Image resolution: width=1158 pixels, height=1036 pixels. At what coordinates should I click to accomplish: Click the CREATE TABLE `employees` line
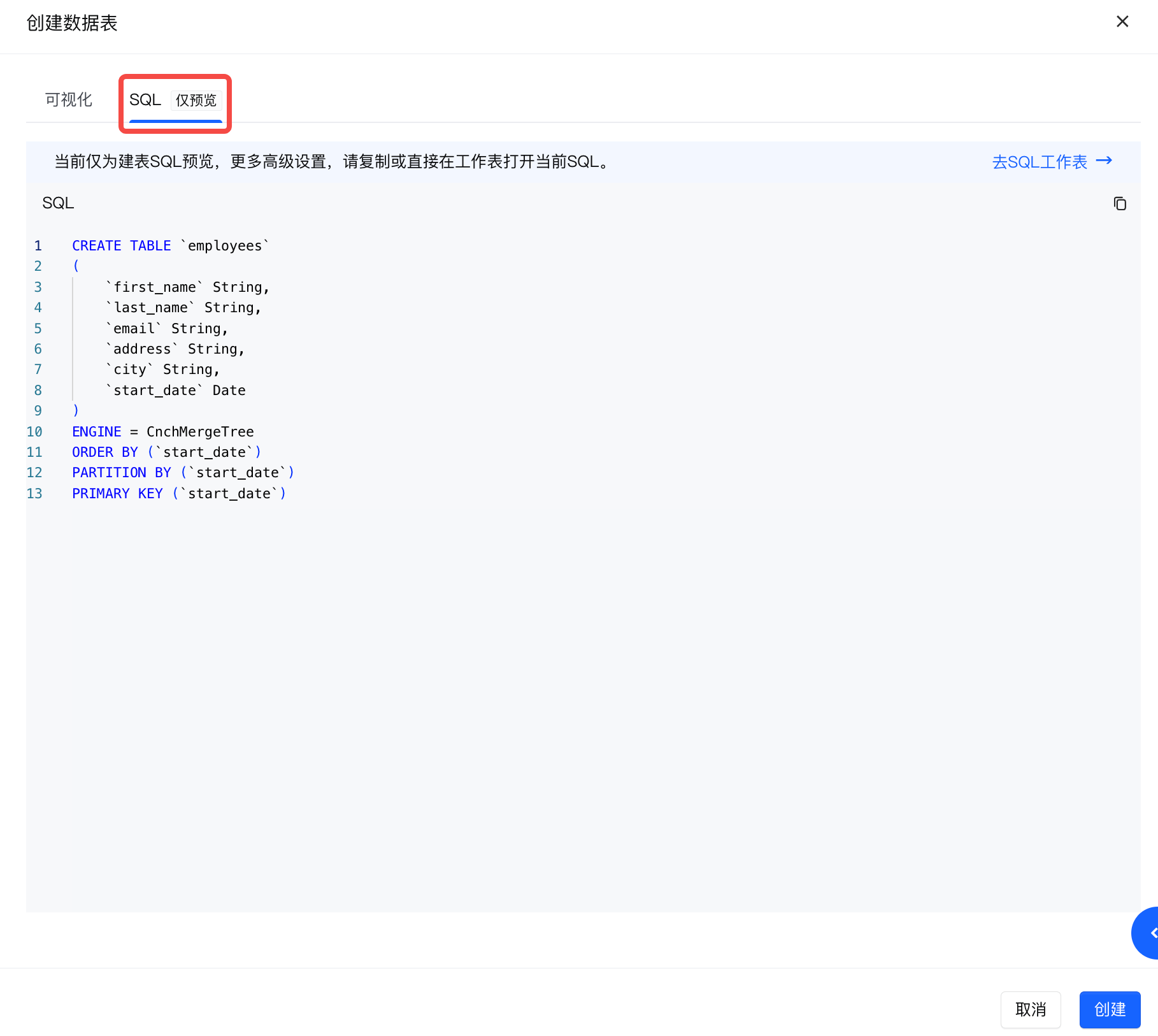(170, 246)
